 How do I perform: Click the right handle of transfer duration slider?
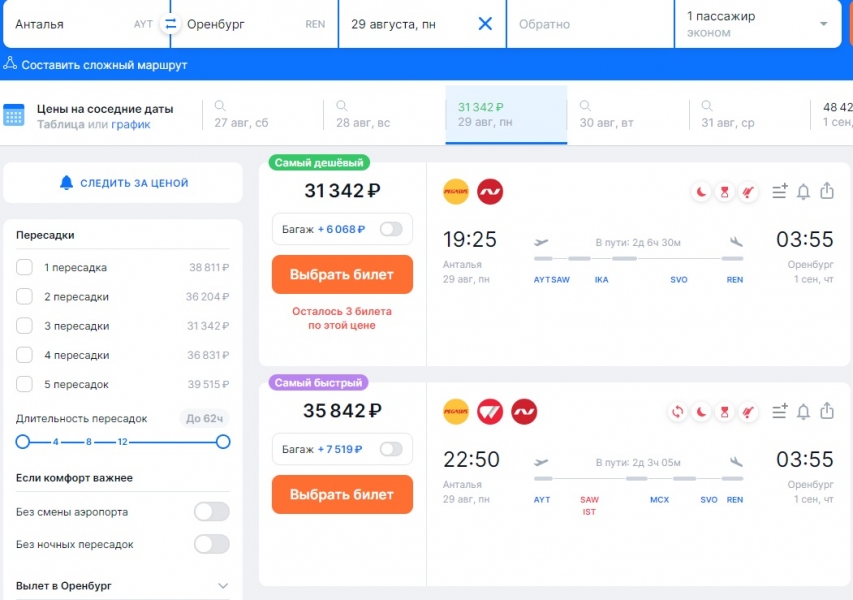pyautogui.click(x=223, y=441)
